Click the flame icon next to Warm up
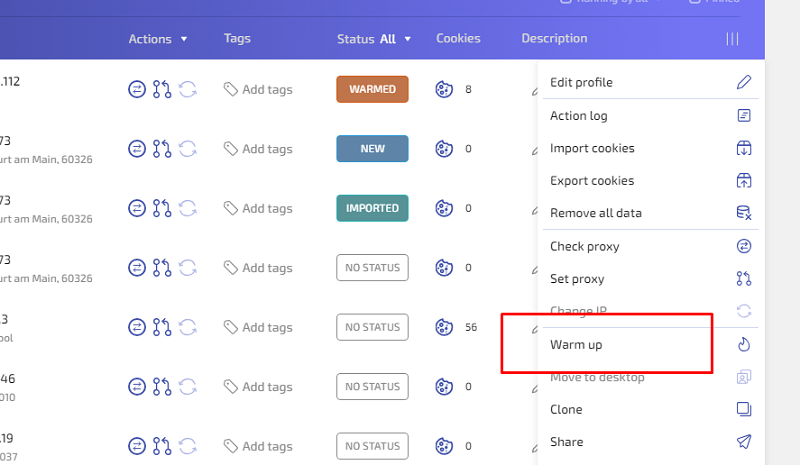The height and width of the screenshot is (465, 800). (x=744, y=345)
